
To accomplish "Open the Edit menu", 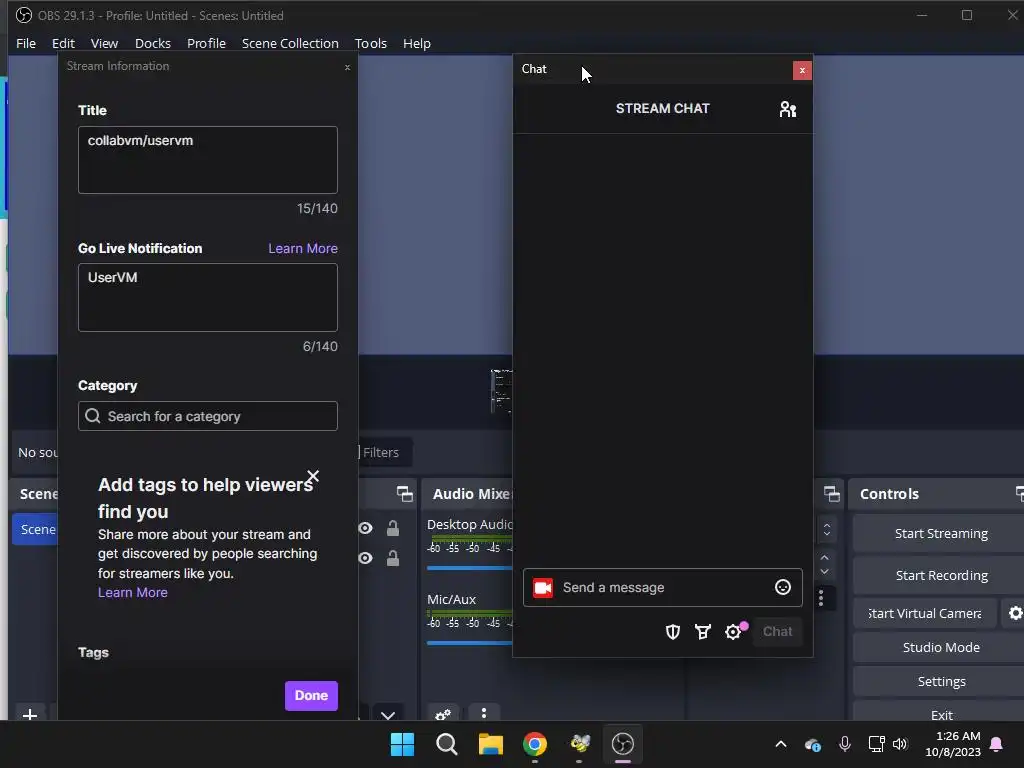I will [63, 43].
